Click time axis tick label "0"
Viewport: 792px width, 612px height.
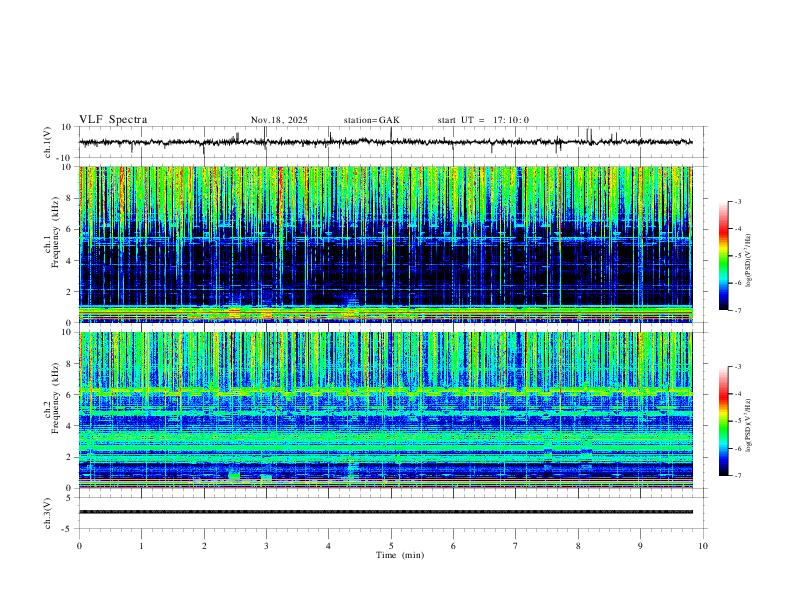79,546
